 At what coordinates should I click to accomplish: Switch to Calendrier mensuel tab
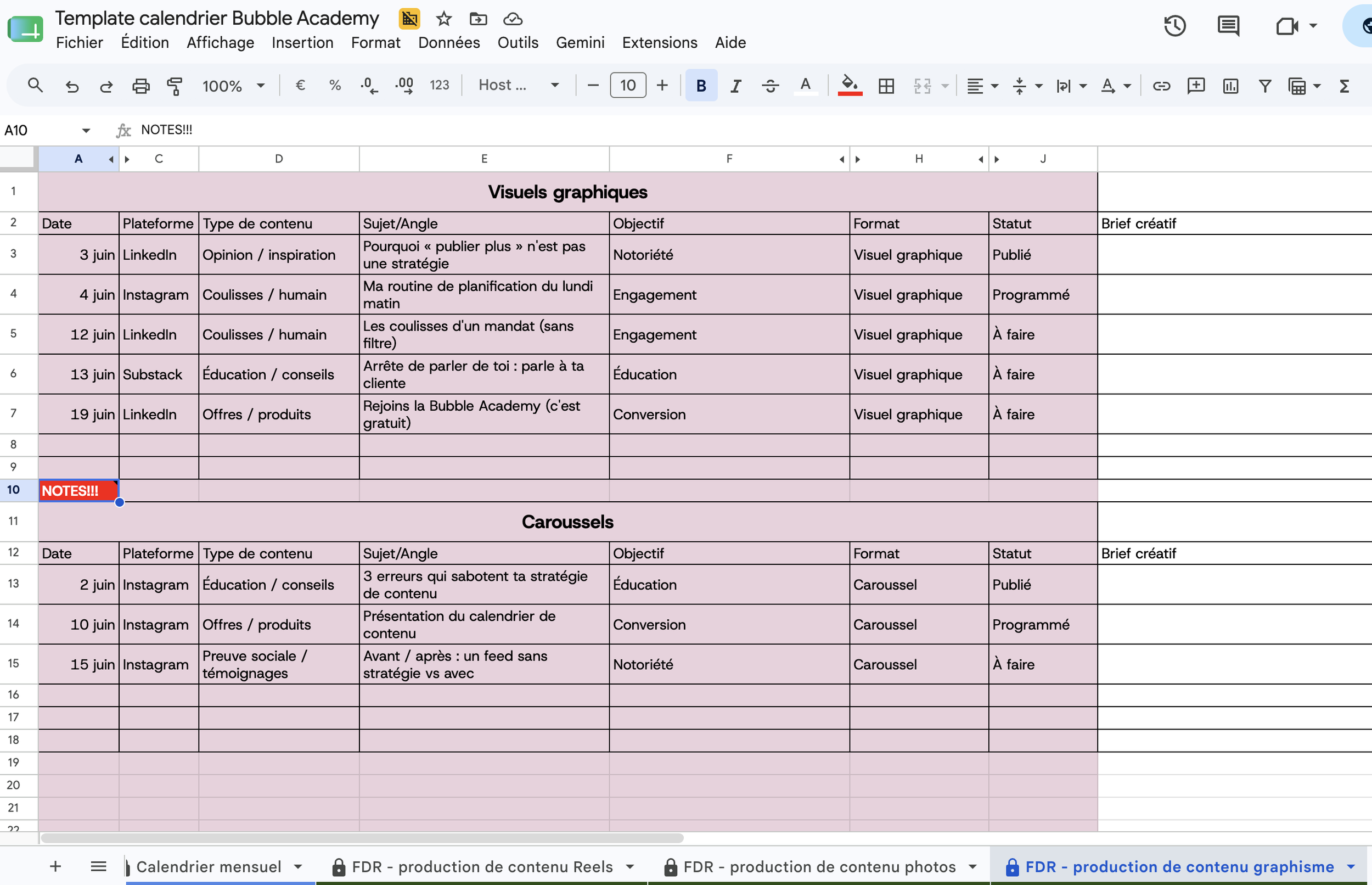point(209,867)
